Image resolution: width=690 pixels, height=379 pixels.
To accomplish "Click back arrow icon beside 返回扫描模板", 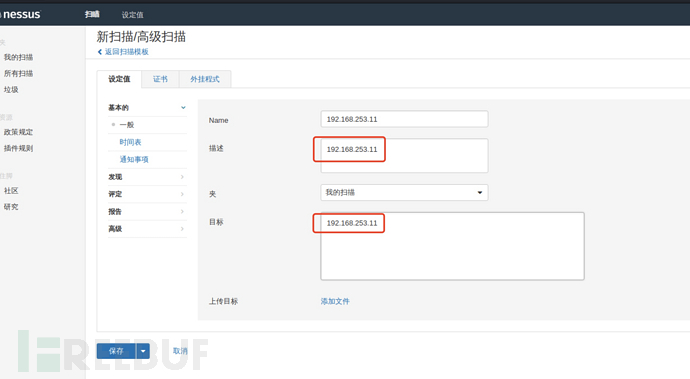I will [x=100, y=52].
